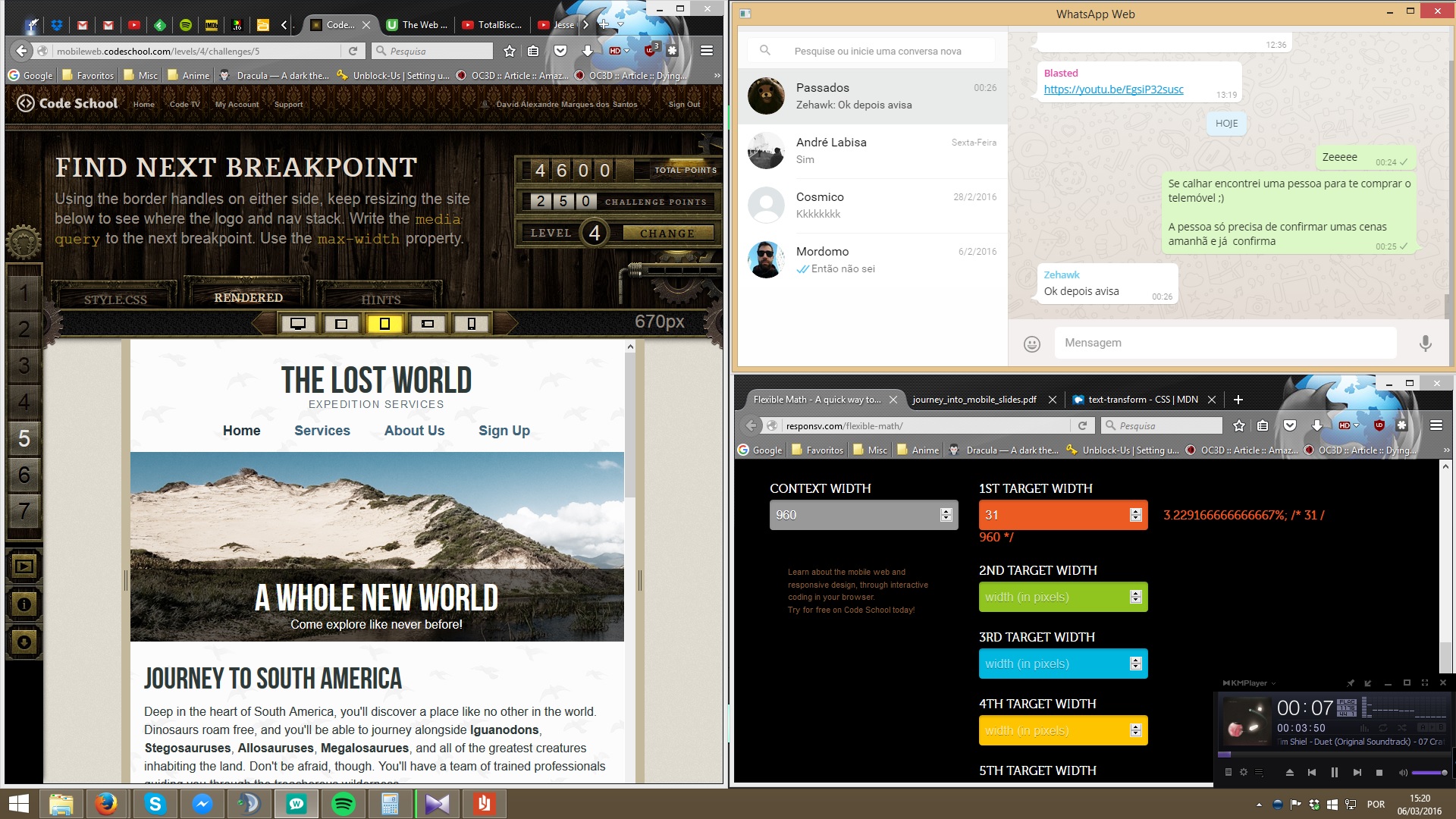Click 3rd Target Width stepper arrows
1456x819 pixels.
[x=1135, y=664]
